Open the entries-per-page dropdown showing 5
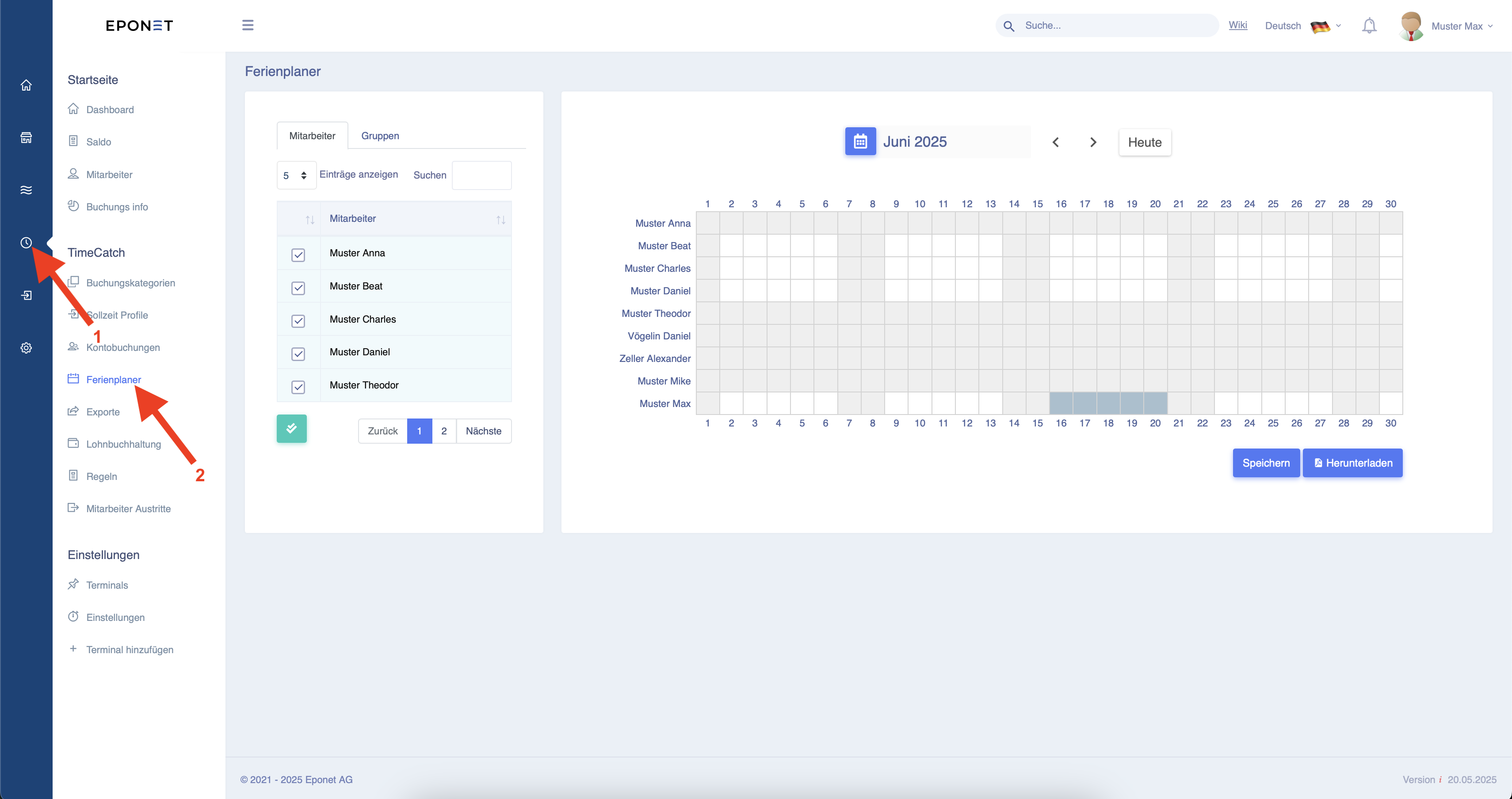 click(x=296, y=175)
